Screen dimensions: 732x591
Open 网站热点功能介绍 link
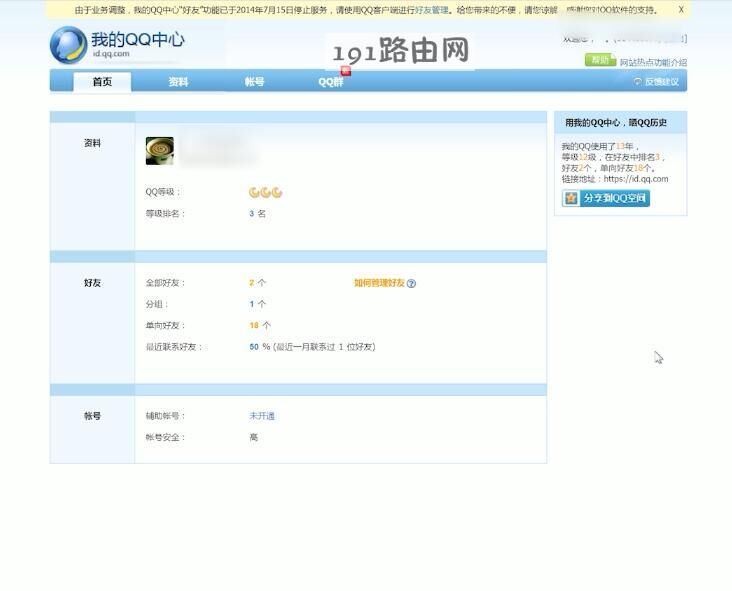tap(653, 62)
